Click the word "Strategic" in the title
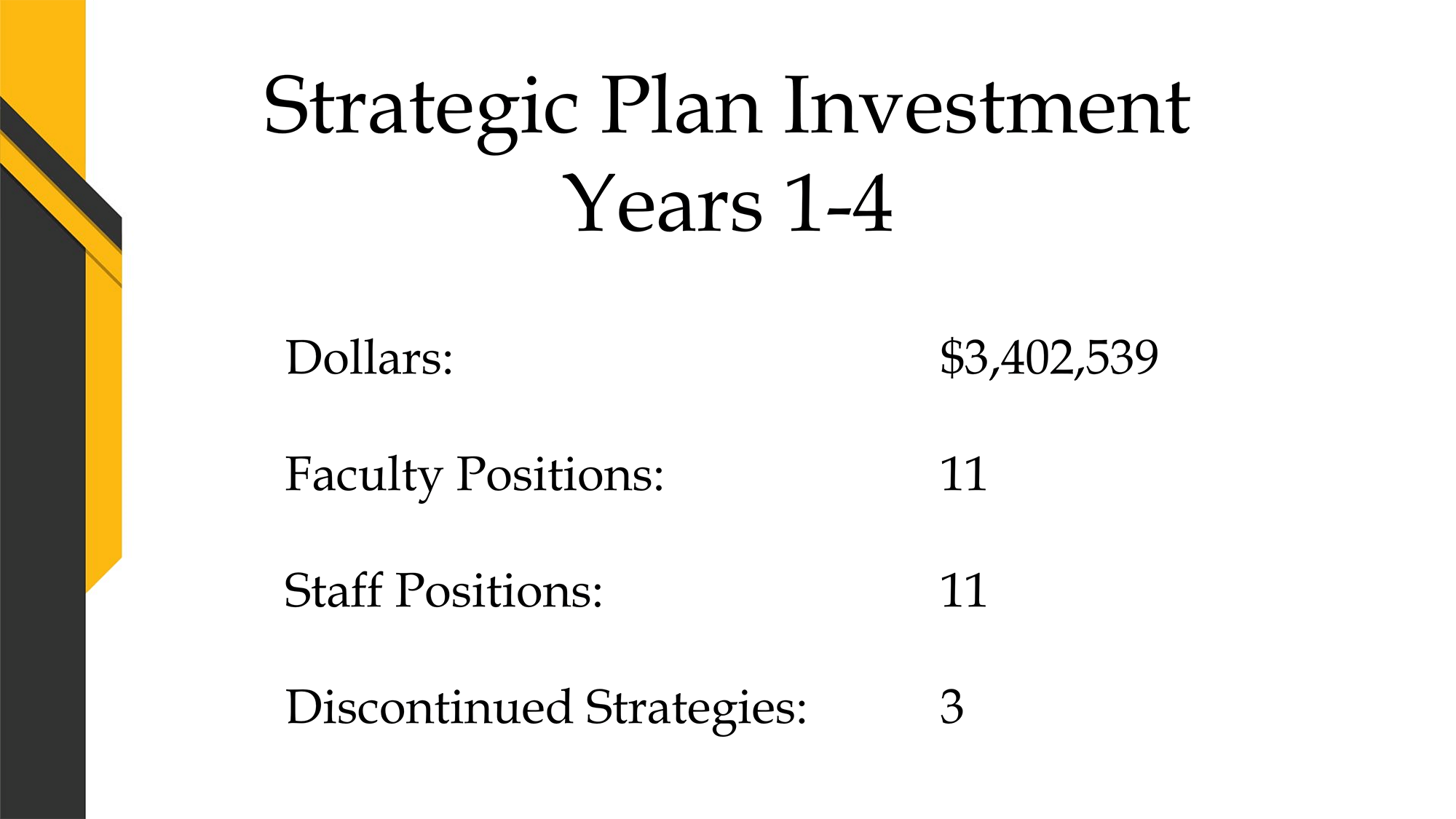1456x819 pixels. [x=421, y=111]
